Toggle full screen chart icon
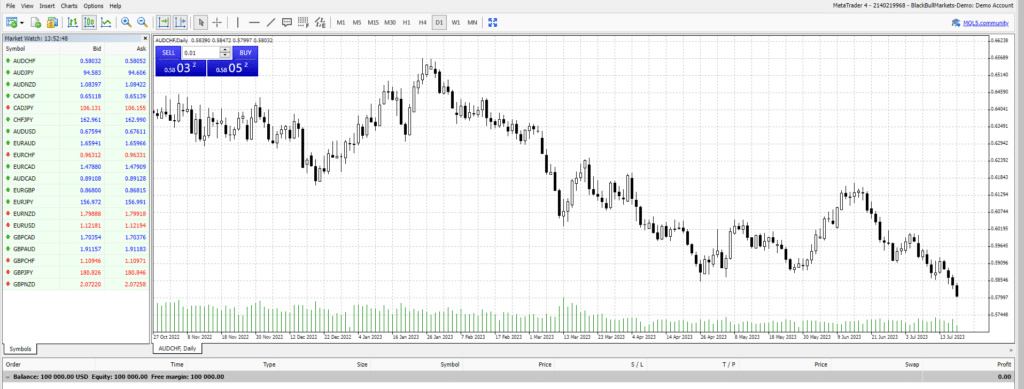1024x389 pixels. 493,22
